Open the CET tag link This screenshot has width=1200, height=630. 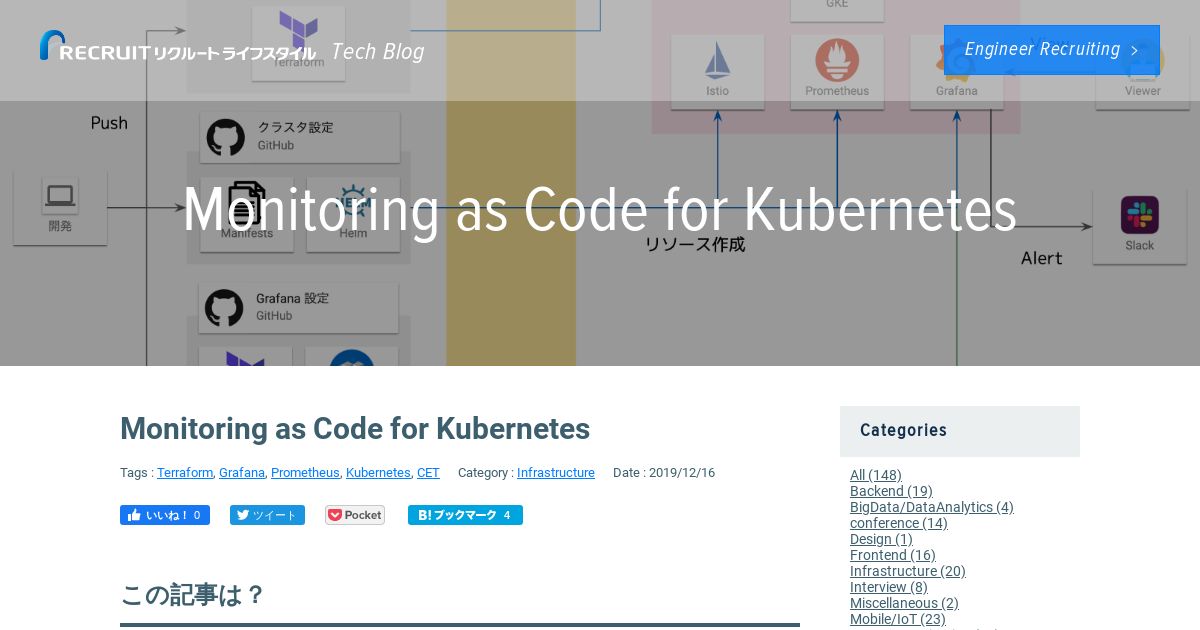coord(428,473)
